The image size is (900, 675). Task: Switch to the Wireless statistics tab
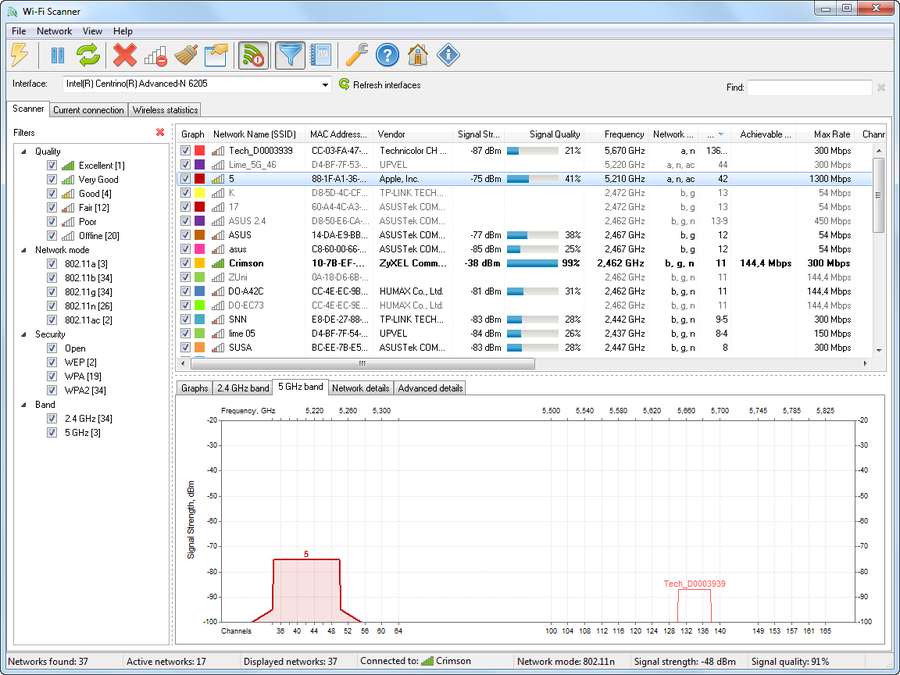point(165,110)
